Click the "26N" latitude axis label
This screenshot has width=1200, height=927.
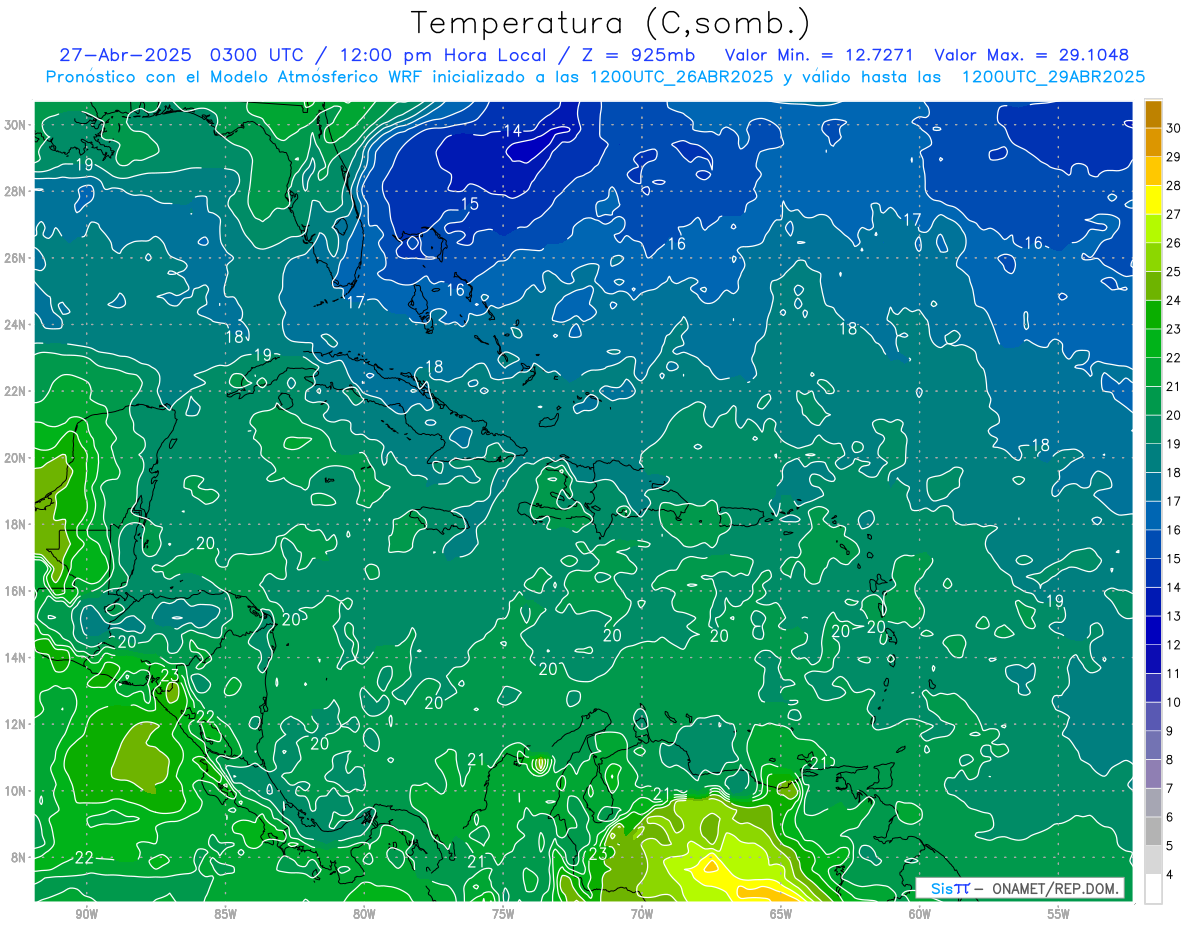(x=16, y=258)
